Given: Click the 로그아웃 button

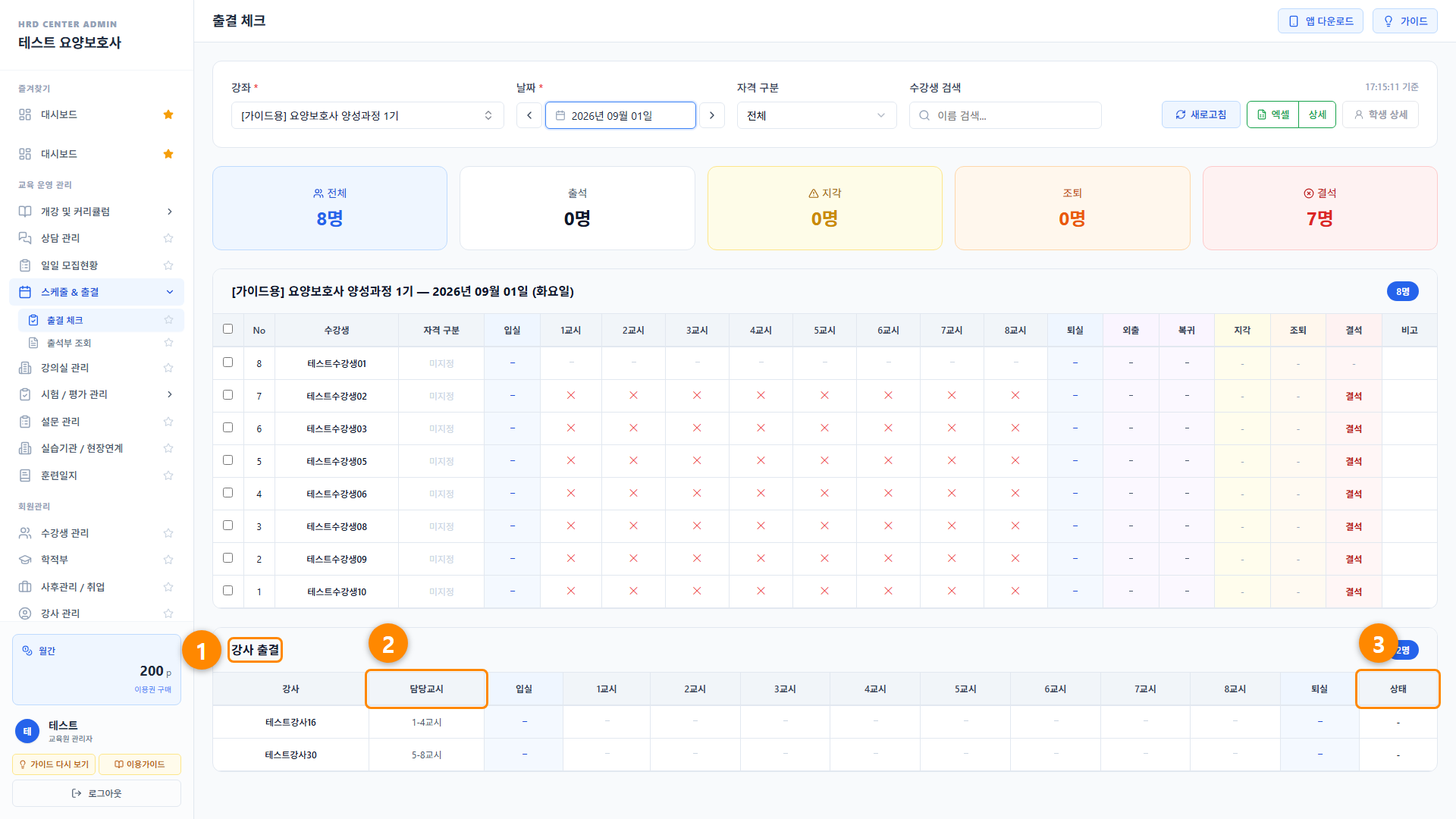Looking at the screenshot, I should click(x=96, y=793).
